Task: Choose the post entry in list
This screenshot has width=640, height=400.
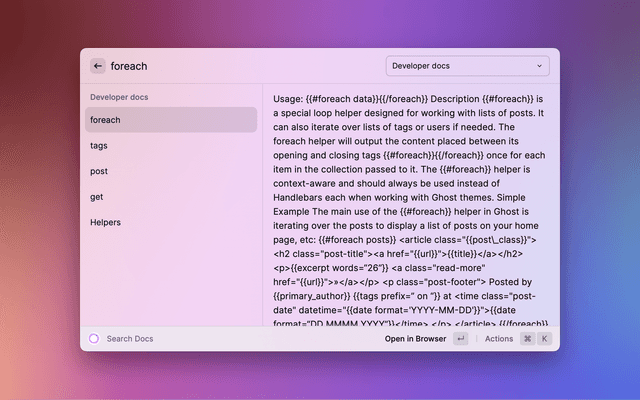Action: click(x=168, y=171)
